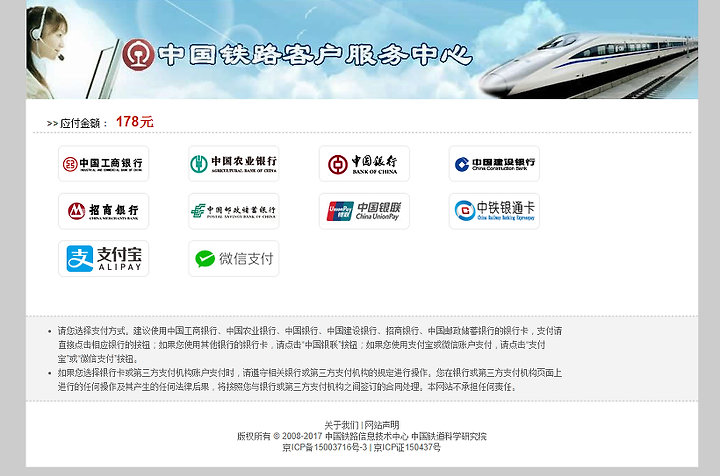The height and width of the screenshot is (476, 720).
Task: Click the 京ICP备15003716号-3 record text
Action: pyautogui.click(x=325, y=447)
